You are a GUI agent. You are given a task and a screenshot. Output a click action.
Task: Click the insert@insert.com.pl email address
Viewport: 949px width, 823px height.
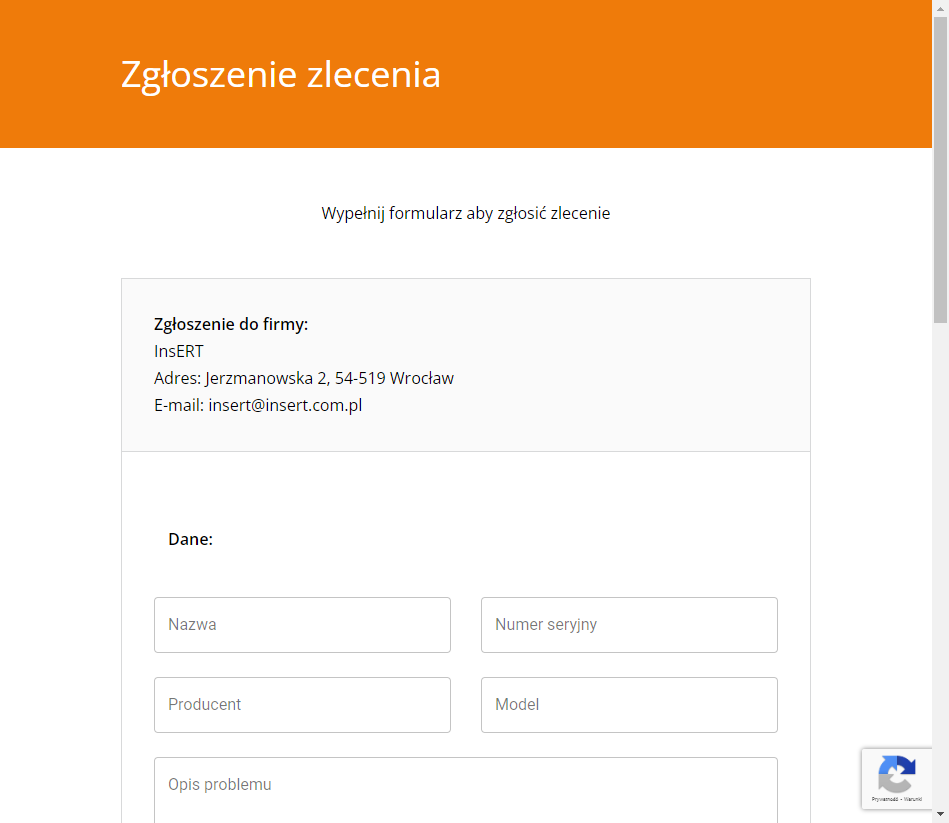285,405
